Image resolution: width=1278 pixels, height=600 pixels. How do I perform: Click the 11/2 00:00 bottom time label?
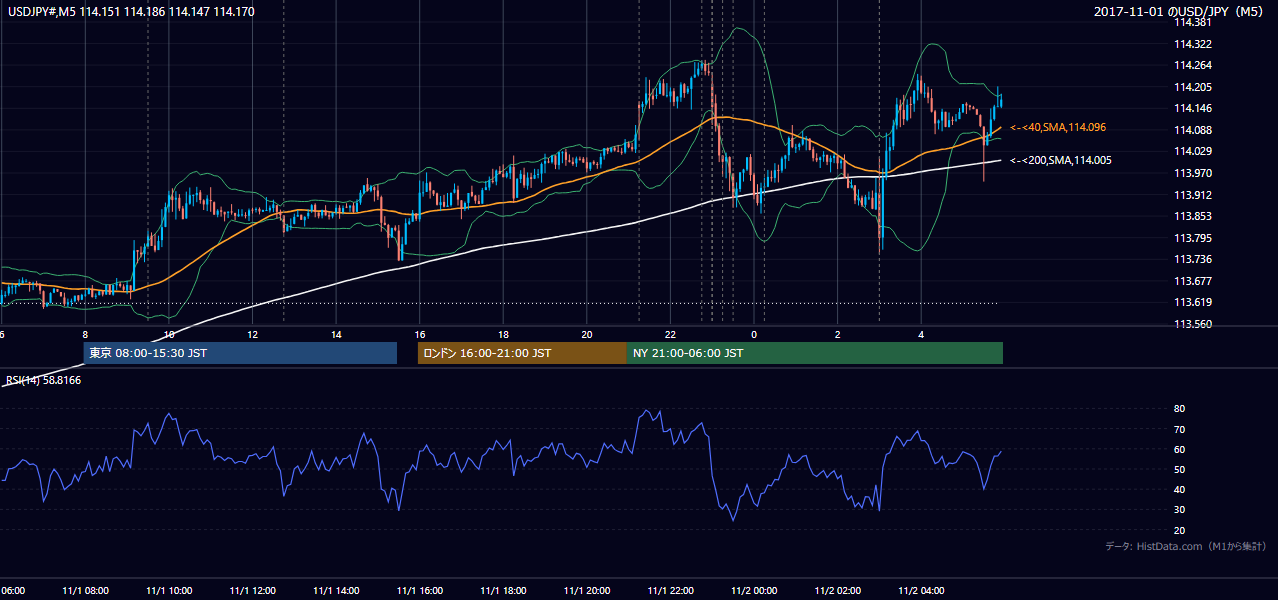[x=755, y=591]
